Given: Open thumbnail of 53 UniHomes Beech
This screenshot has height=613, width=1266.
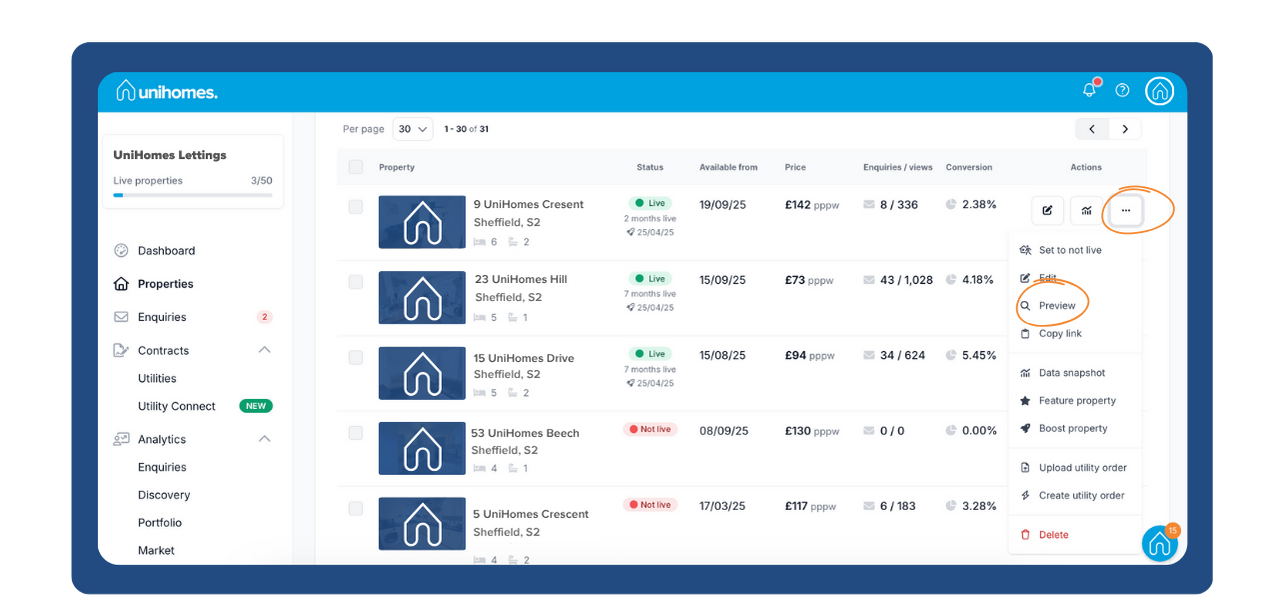Looking at the screenshot, I should (x=422, y=448).
